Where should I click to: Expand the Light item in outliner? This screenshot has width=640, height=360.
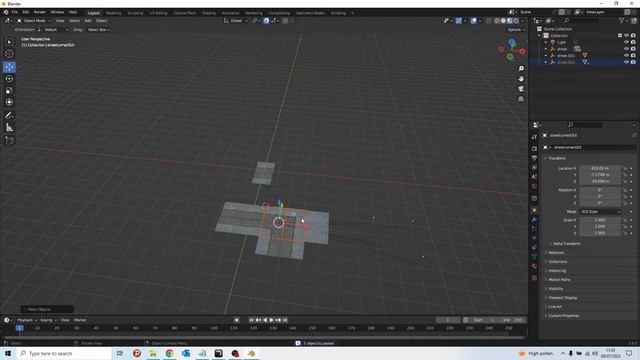(x=546, y=42)
